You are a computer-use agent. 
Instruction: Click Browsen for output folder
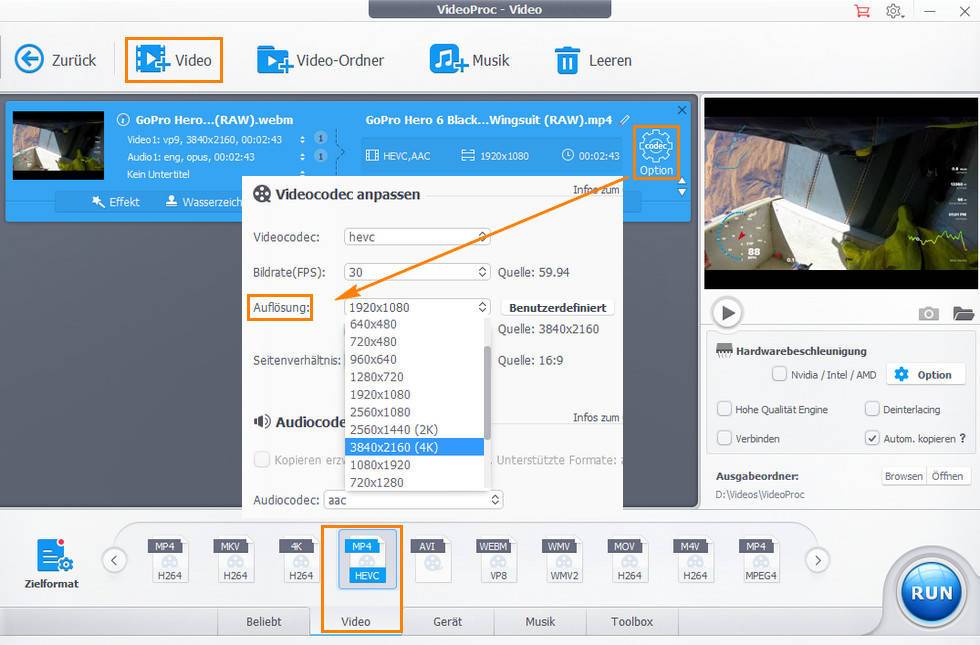click(903, 476)
